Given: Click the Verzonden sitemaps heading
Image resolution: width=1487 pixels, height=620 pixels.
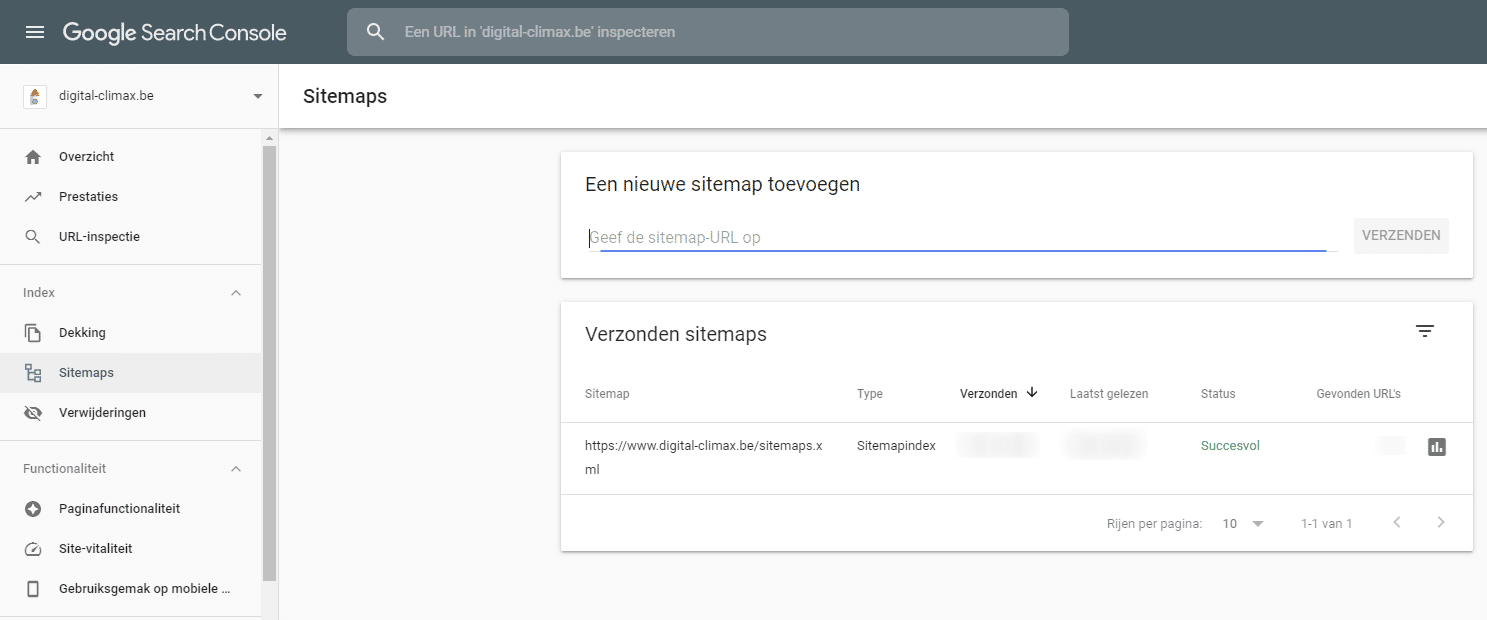Looking at the screenshot, I should pyautogui.click(x=676, y=334).
